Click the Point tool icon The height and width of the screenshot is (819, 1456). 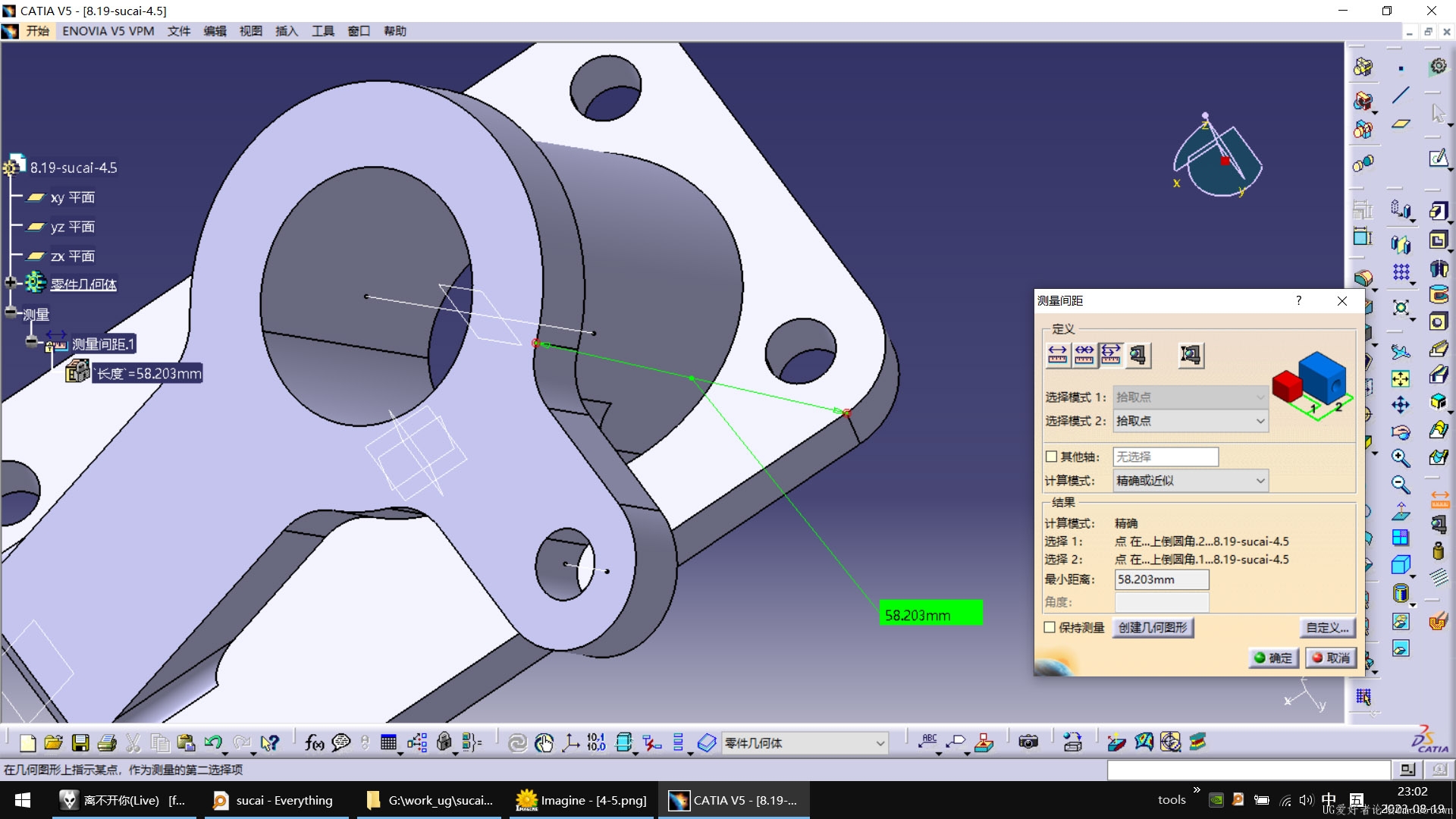(1401, 68)
